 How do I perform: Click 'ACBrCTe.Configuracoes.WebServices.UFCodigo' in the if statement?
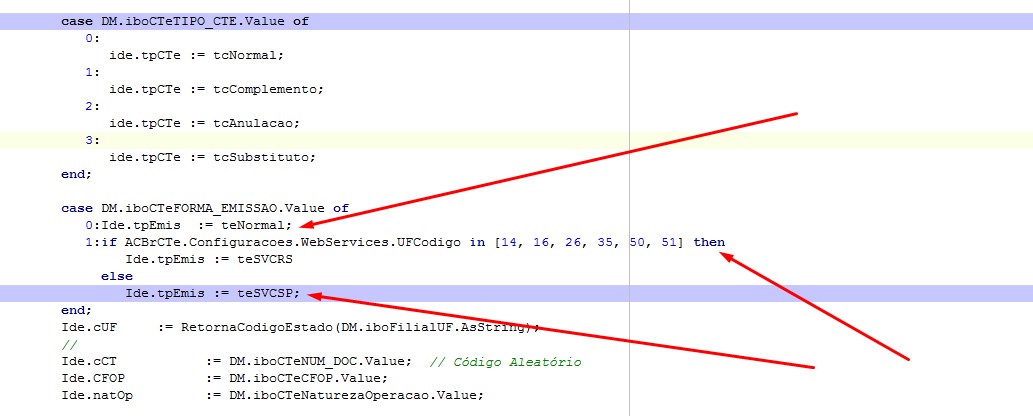(x=293, y=242)
